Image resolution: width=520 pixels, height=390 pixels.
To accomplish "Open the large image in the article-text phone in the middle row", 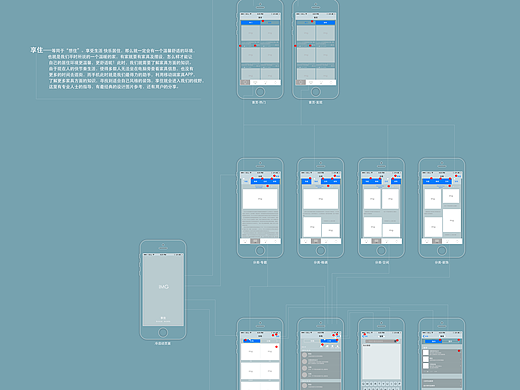I will point(260,199).
